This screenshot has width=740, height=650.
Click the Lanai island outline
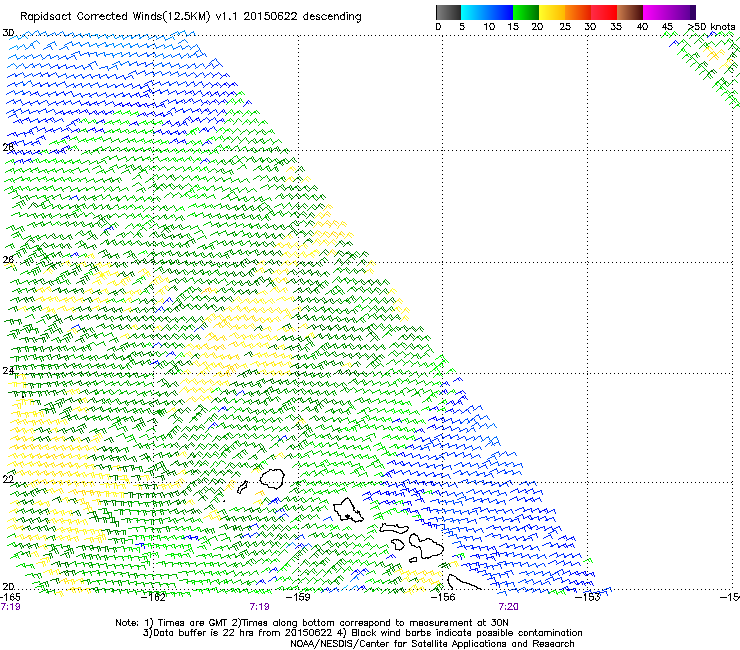pyautogui.click(x=398, y=545)
